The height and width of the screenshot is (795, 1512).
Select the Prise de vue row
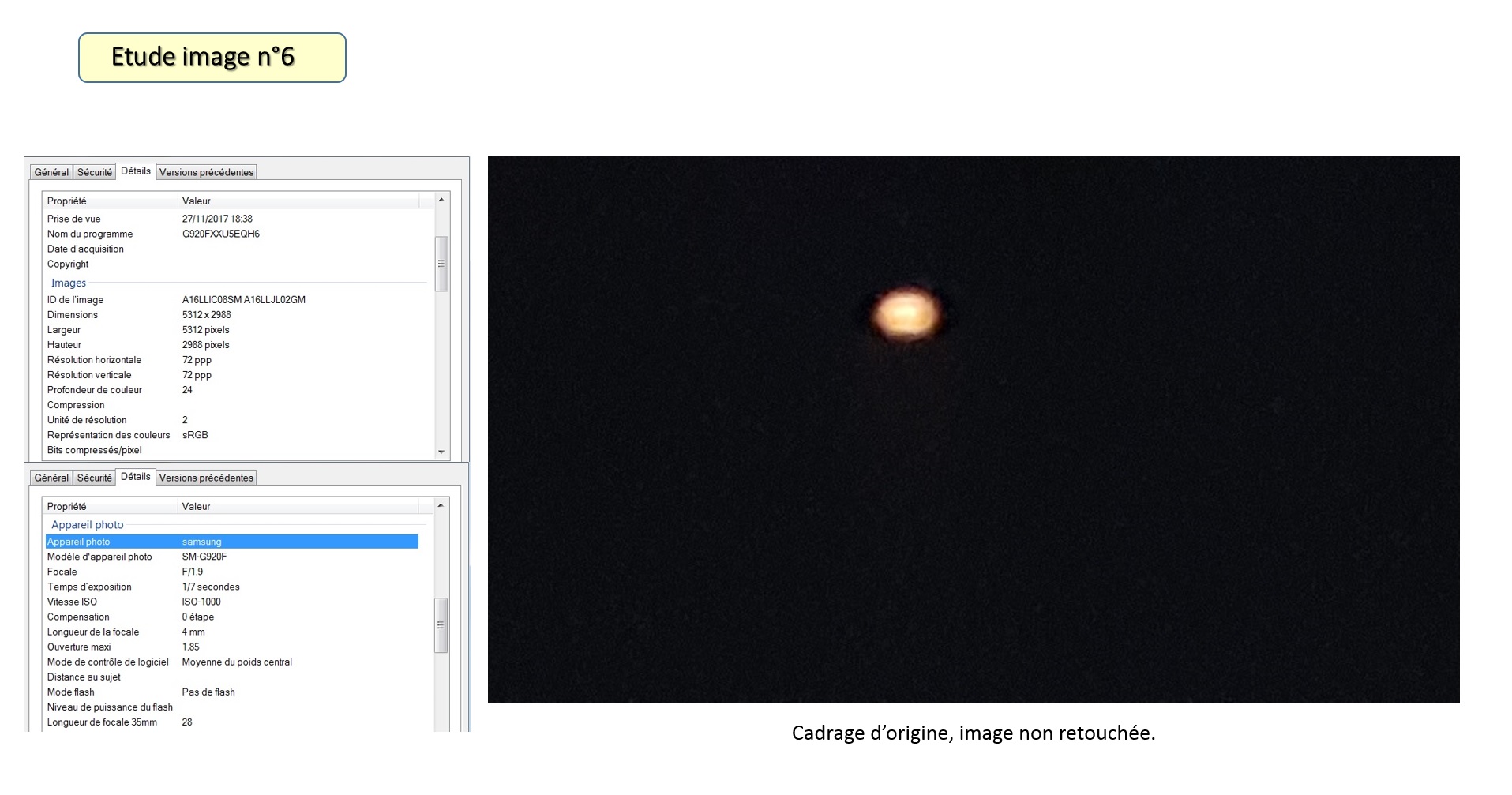click(x=232, y=219)
